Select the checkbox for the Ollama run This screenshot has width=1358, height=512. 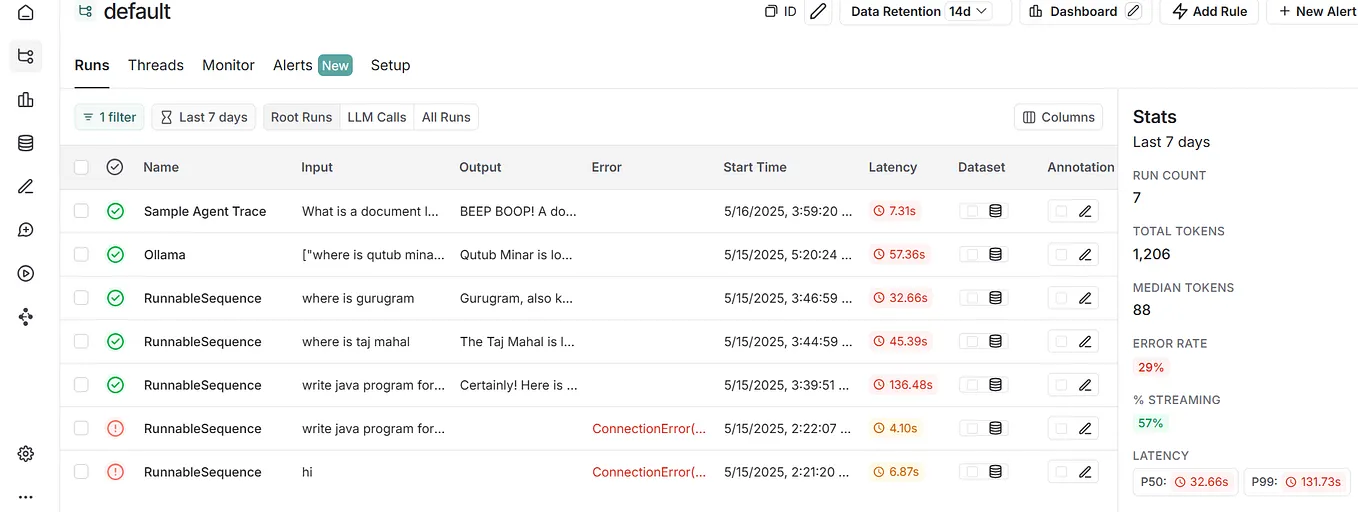[x=81, y=255]
